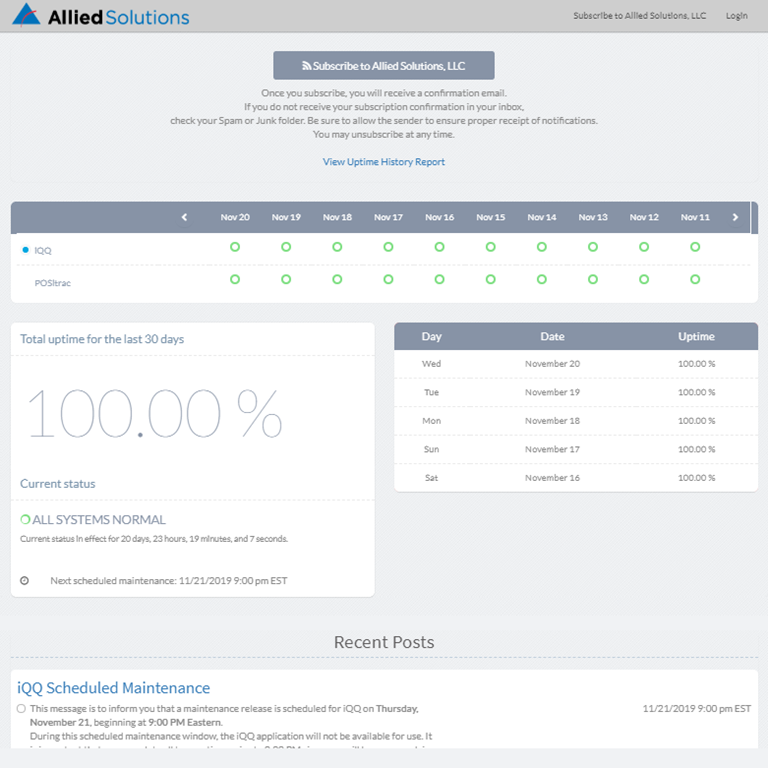Select the November 17 date cell

(552, 449)
